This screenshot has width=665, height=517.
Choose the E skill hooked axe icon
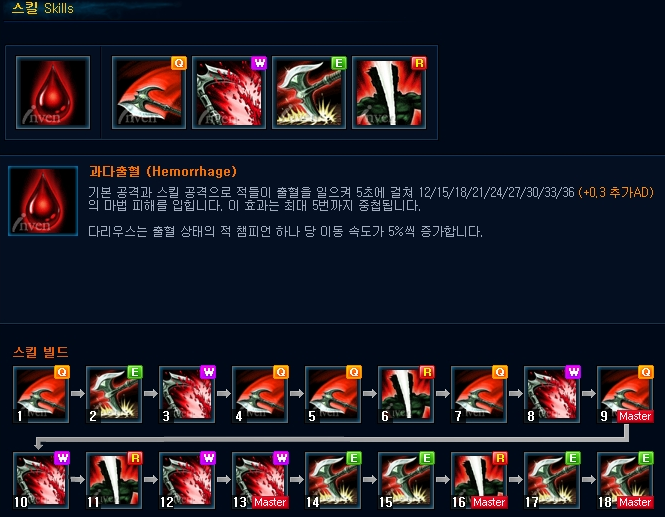pos(309,92)
